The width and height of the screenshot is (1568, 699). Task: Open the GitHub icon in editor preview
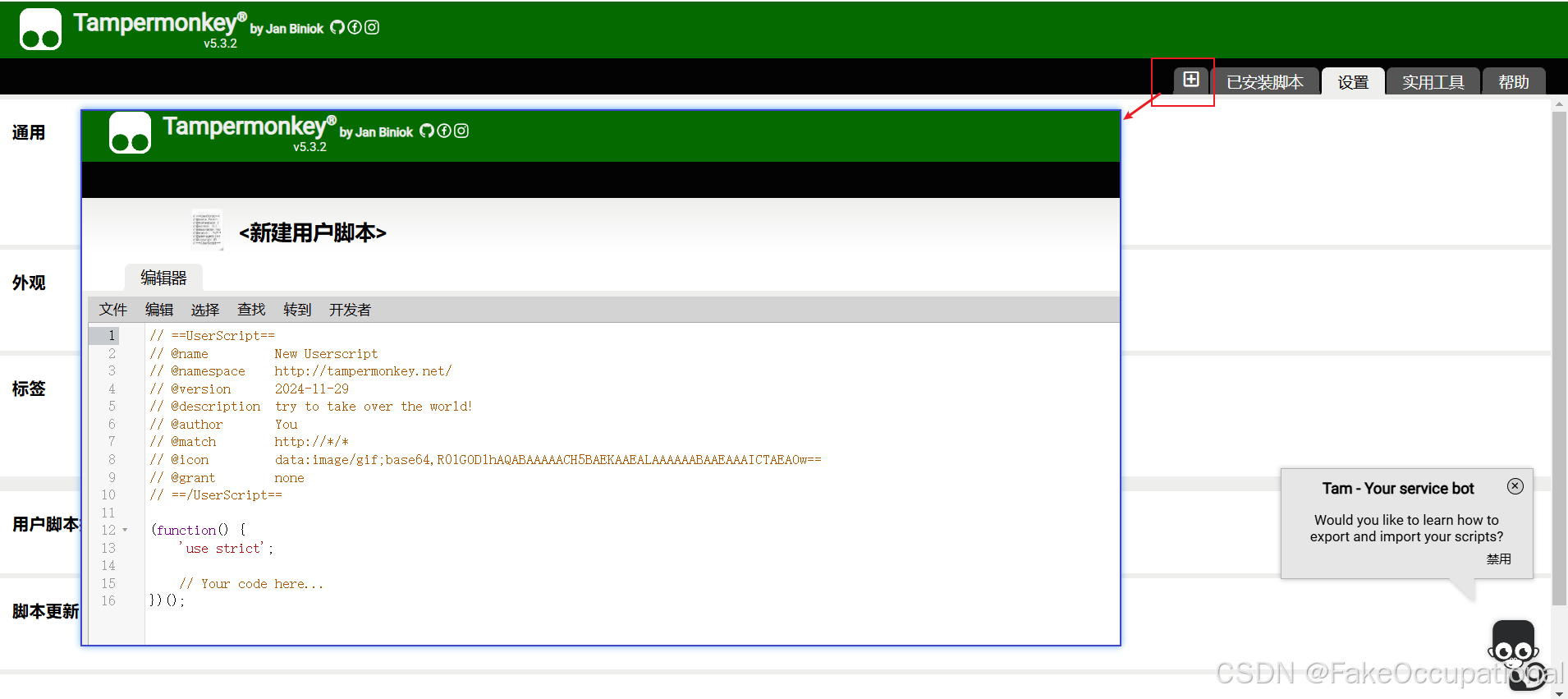[427, 131]
